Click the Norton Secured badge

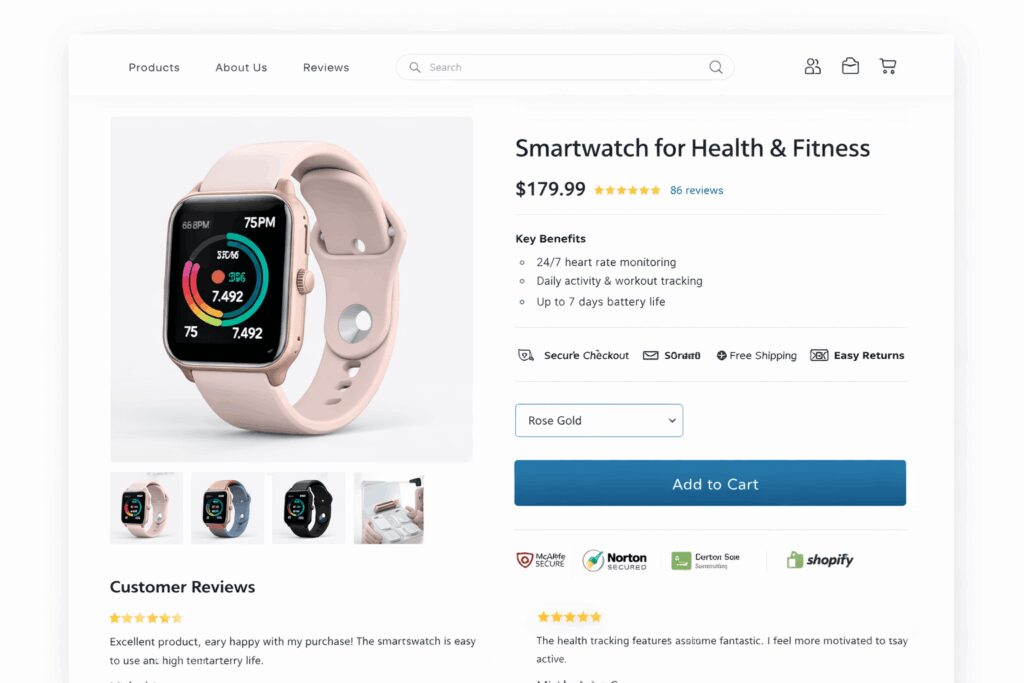[615, 560]
